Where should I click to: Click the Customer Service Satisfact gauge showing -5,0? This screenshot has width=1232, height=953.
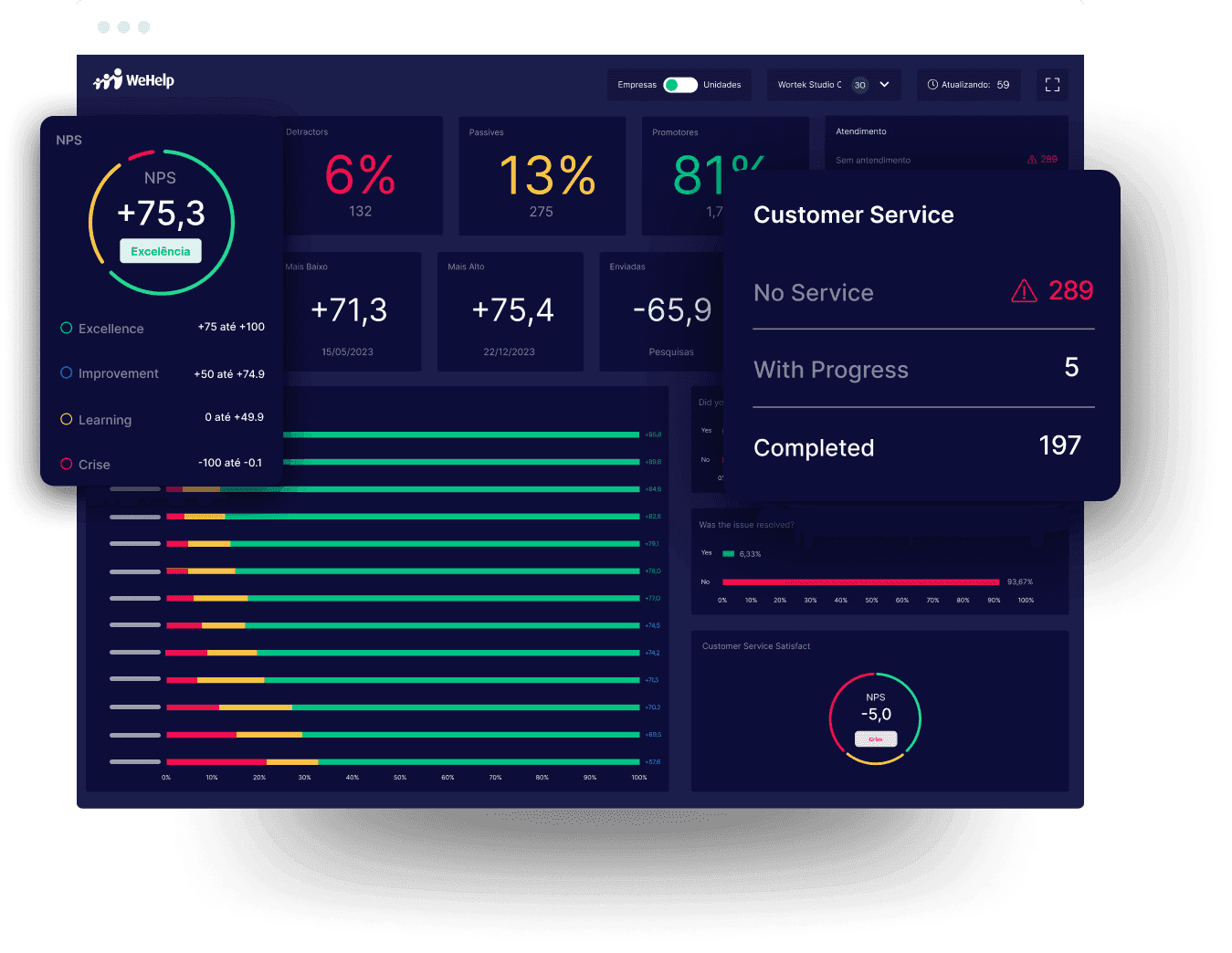coord(875,717)
